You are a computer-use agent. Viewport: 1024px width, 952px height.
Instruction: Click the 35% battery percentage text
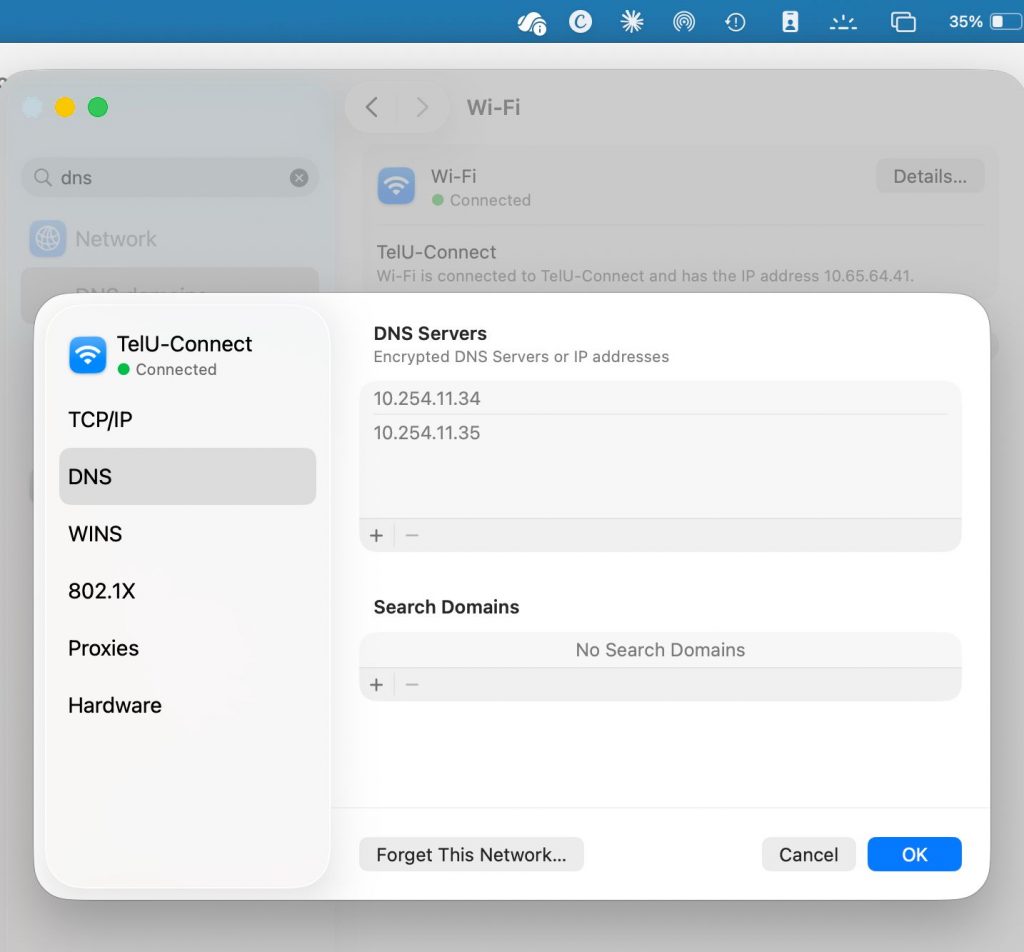965,22
